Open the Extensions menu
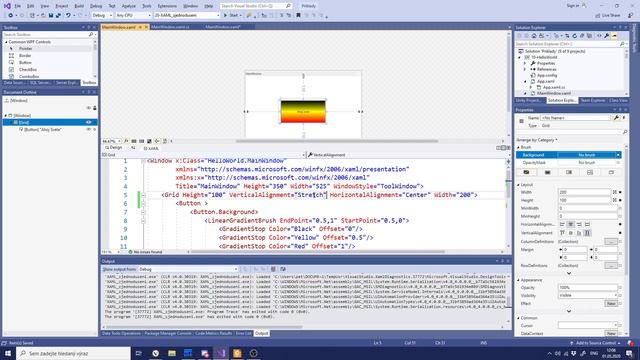The image size is (640, 360). point(167,6)
